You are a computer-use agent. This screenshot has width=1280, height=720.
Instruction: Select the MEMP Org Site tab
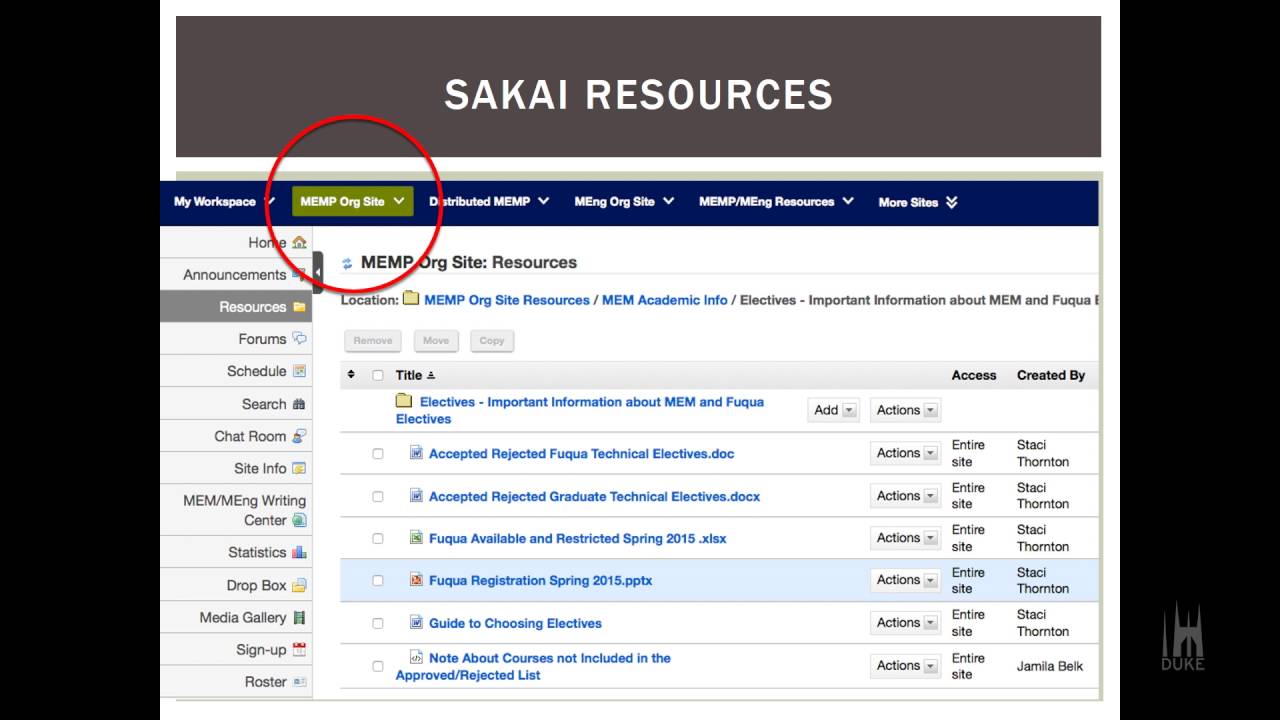(x=353, y=201)
